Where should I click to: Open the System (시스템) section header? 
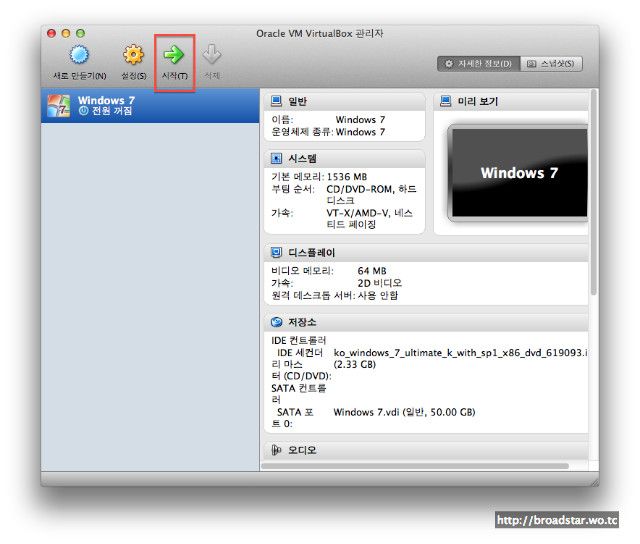[x=344, y=158]
